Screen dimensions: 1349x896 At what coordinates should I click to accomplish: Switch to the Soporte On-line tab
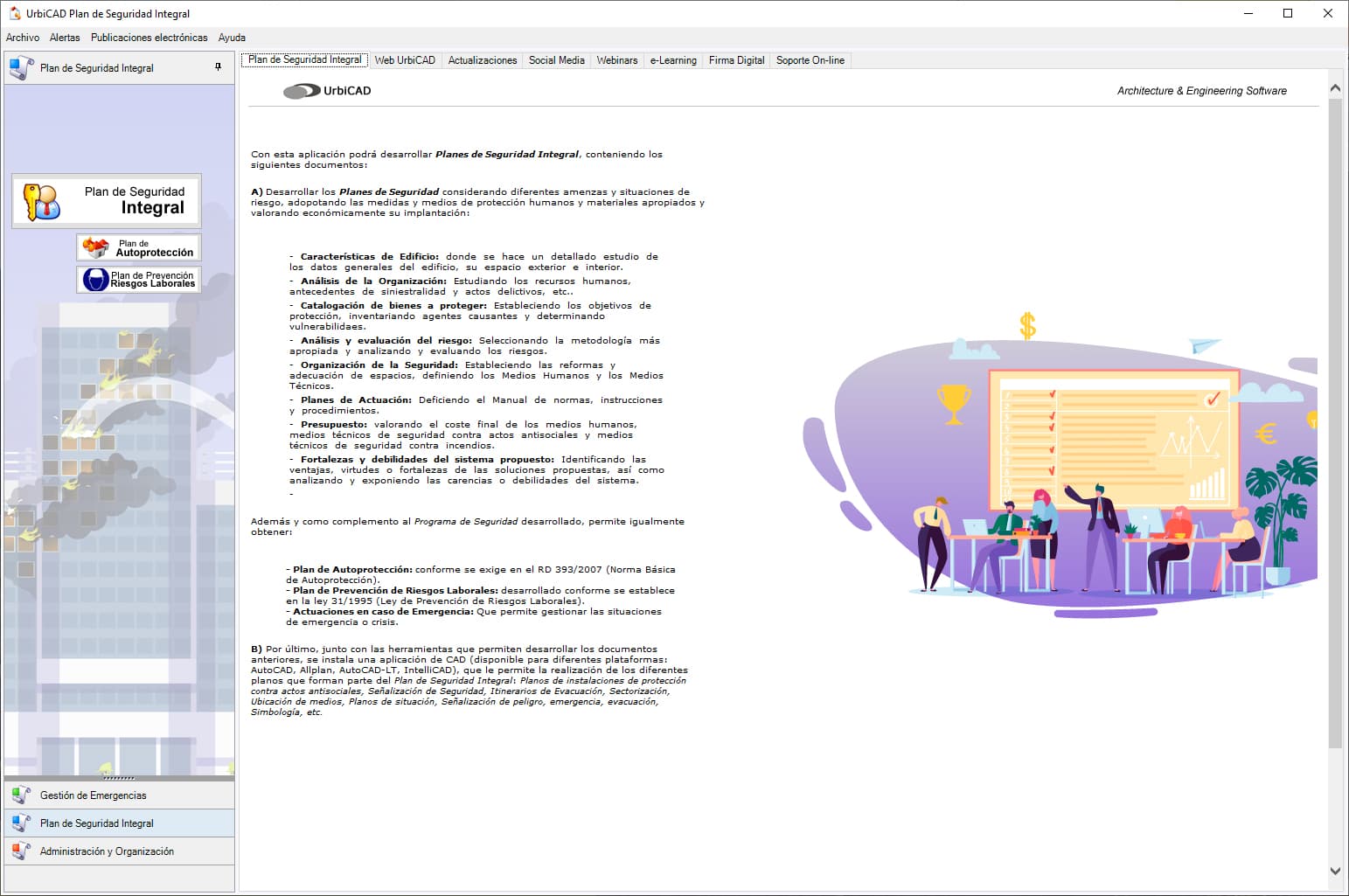tap(810, 60)
